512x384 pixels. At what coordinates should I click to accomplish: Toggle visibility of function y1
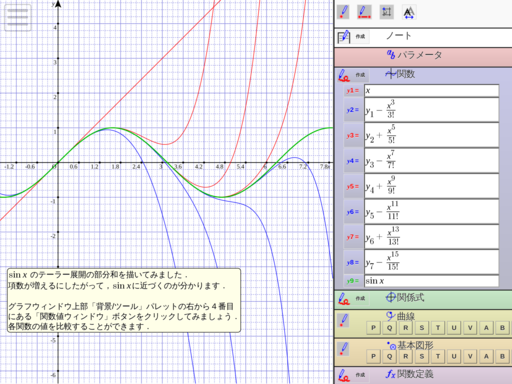[x=353, y=91]
